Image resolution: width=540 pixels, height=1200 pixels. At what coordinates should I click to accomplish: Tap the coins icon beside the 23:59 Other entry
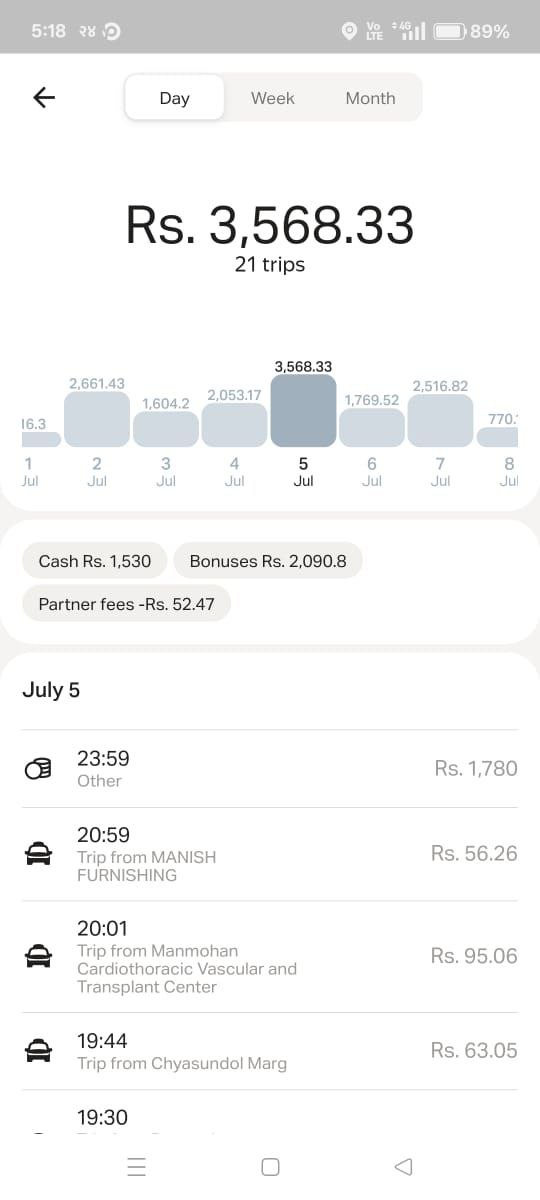[x=37, y=769]
